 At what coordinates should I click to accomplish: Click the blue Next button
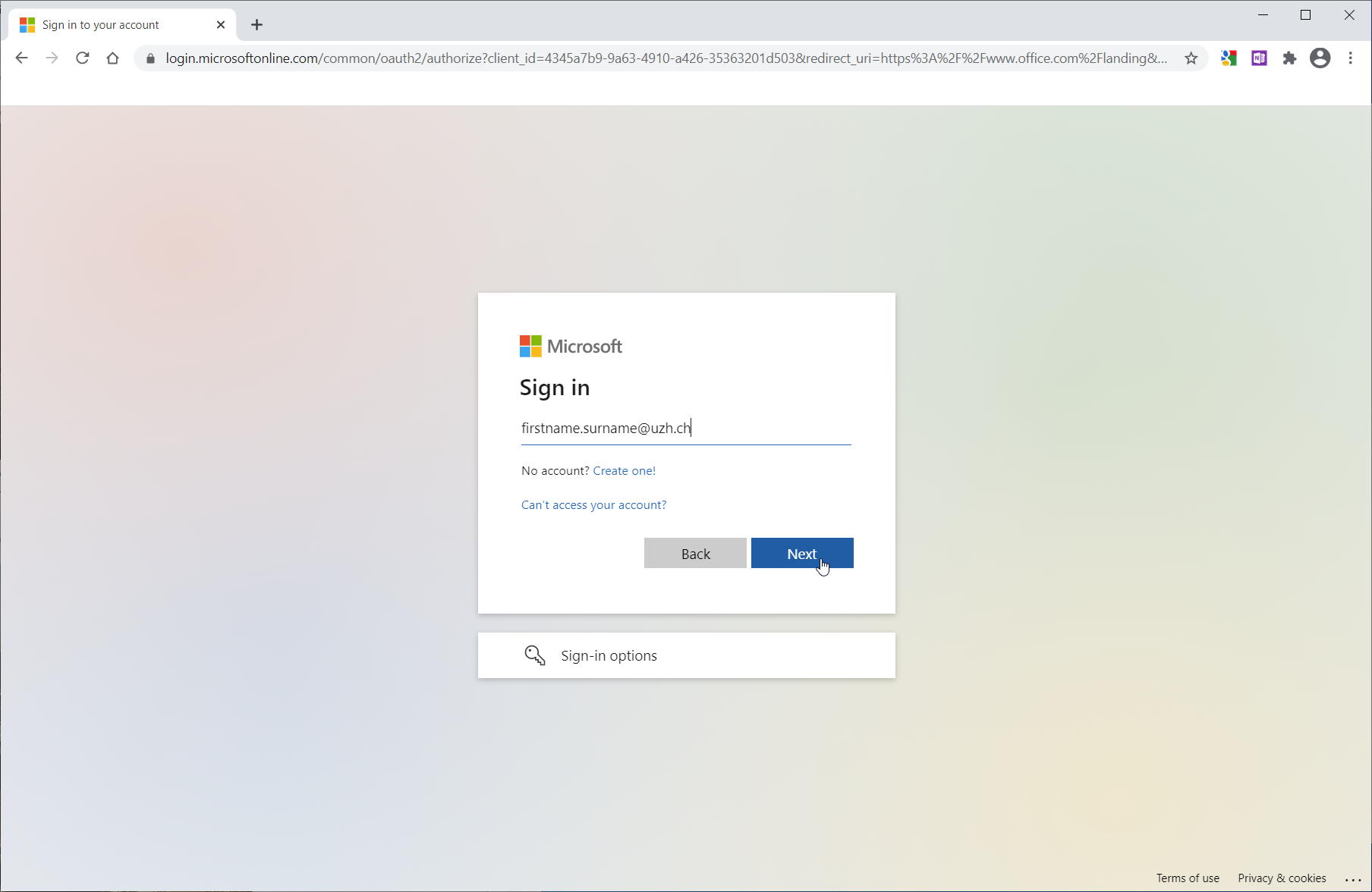click(802, 553)
